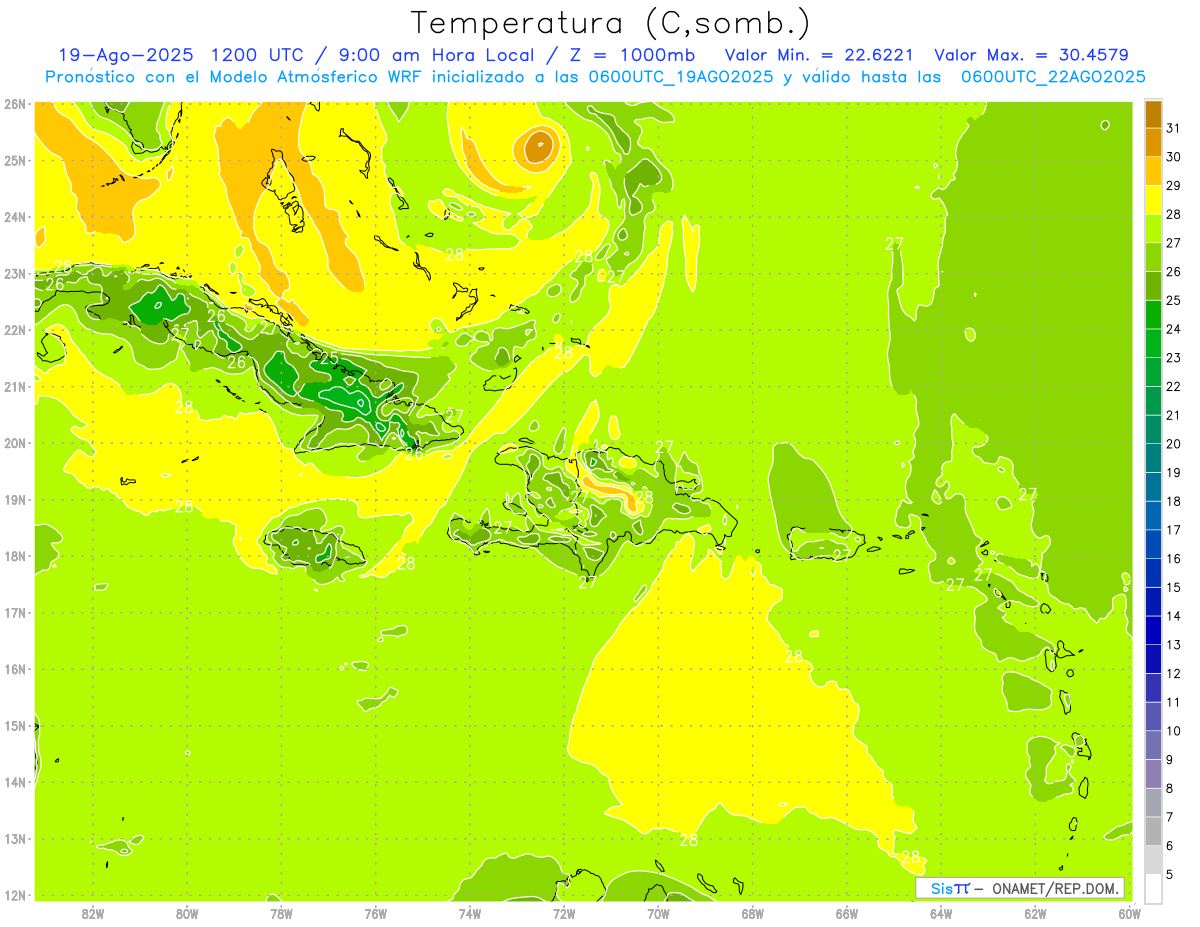Click the colorbar value label 22
The height and width of the screenshot is (927, 1200).
tap(1175, 386)
